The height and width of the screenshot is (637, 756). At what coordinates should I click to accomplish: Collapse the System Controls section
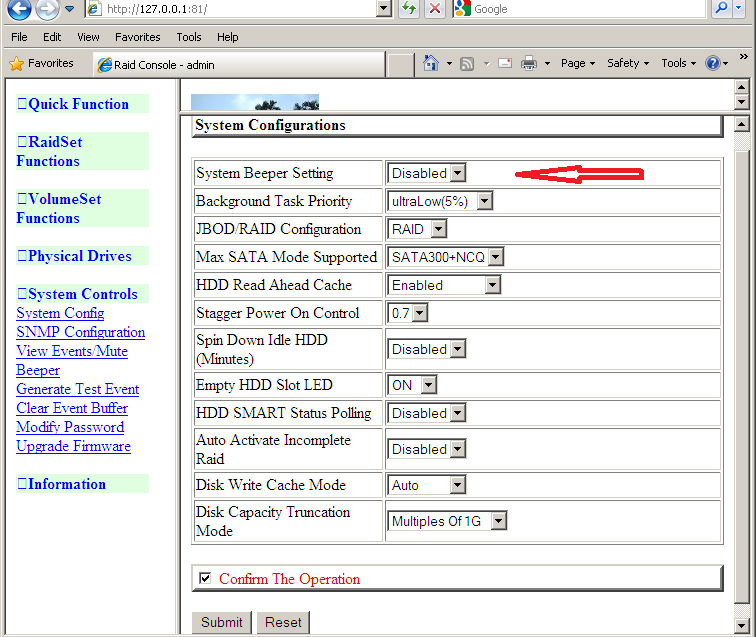82,294
